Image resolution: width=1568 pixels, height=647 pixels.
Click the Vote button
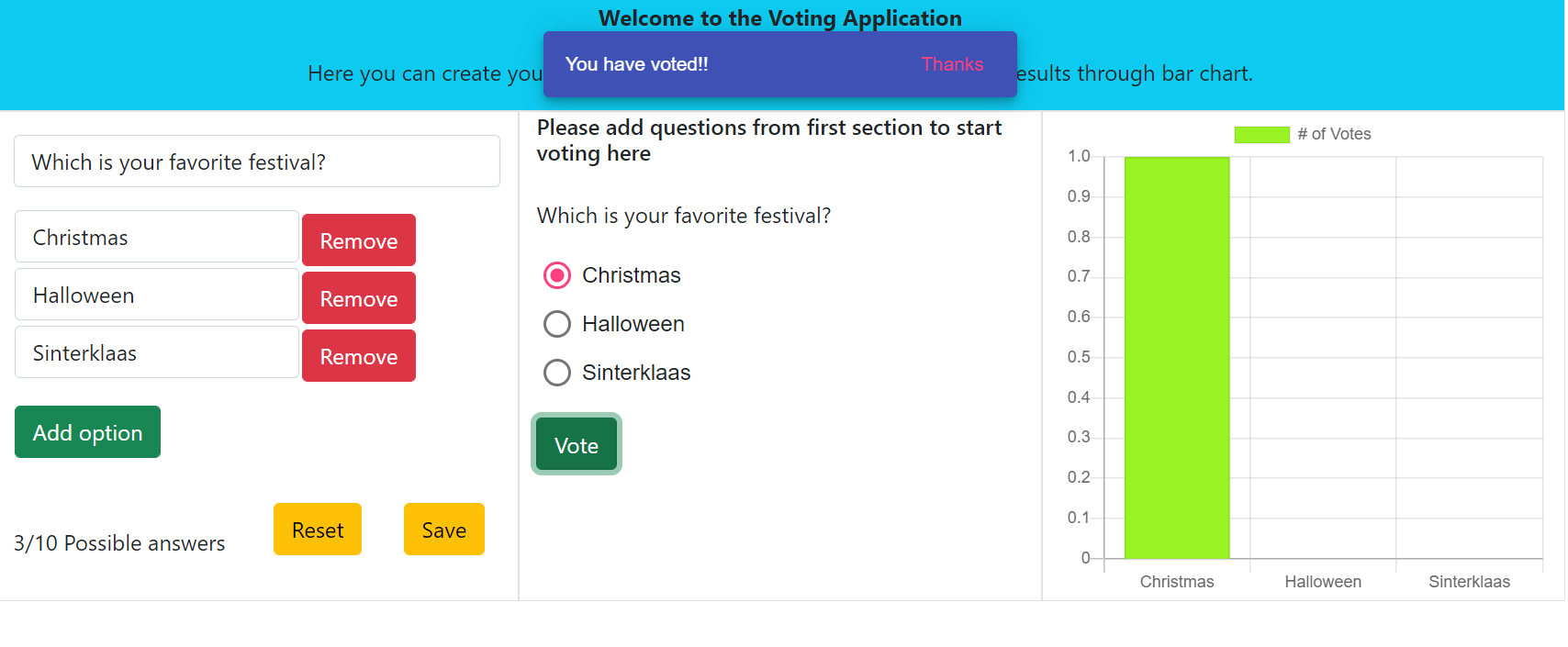coord(576,444)
